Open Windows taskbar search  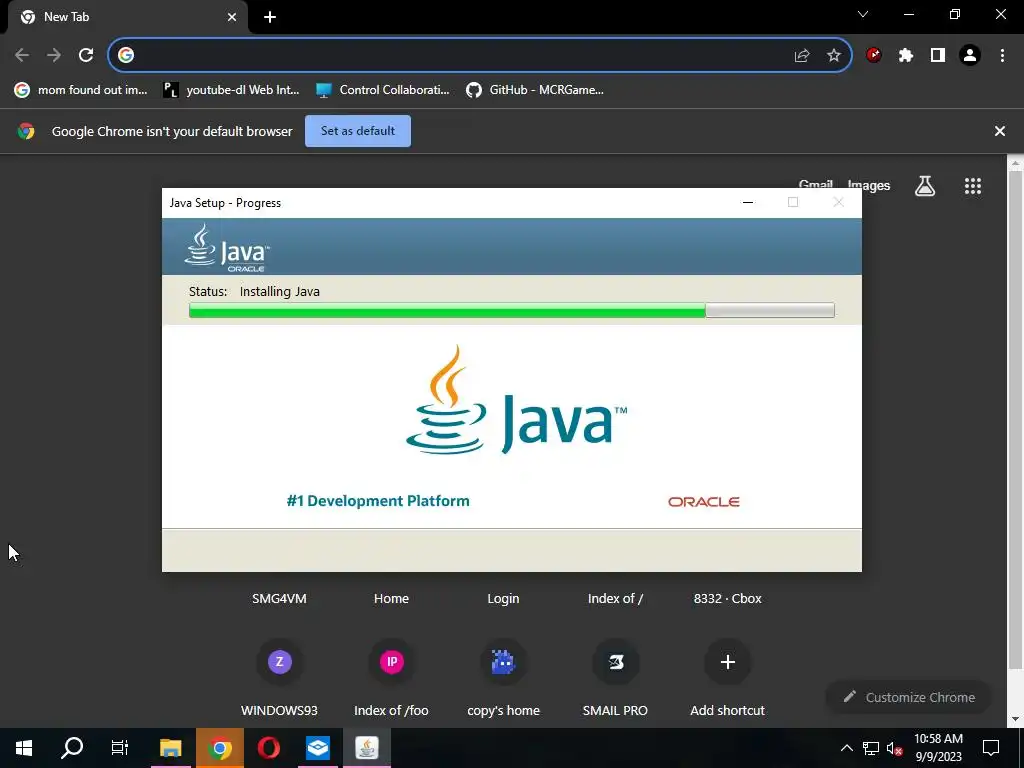click(x=72, y=748)
